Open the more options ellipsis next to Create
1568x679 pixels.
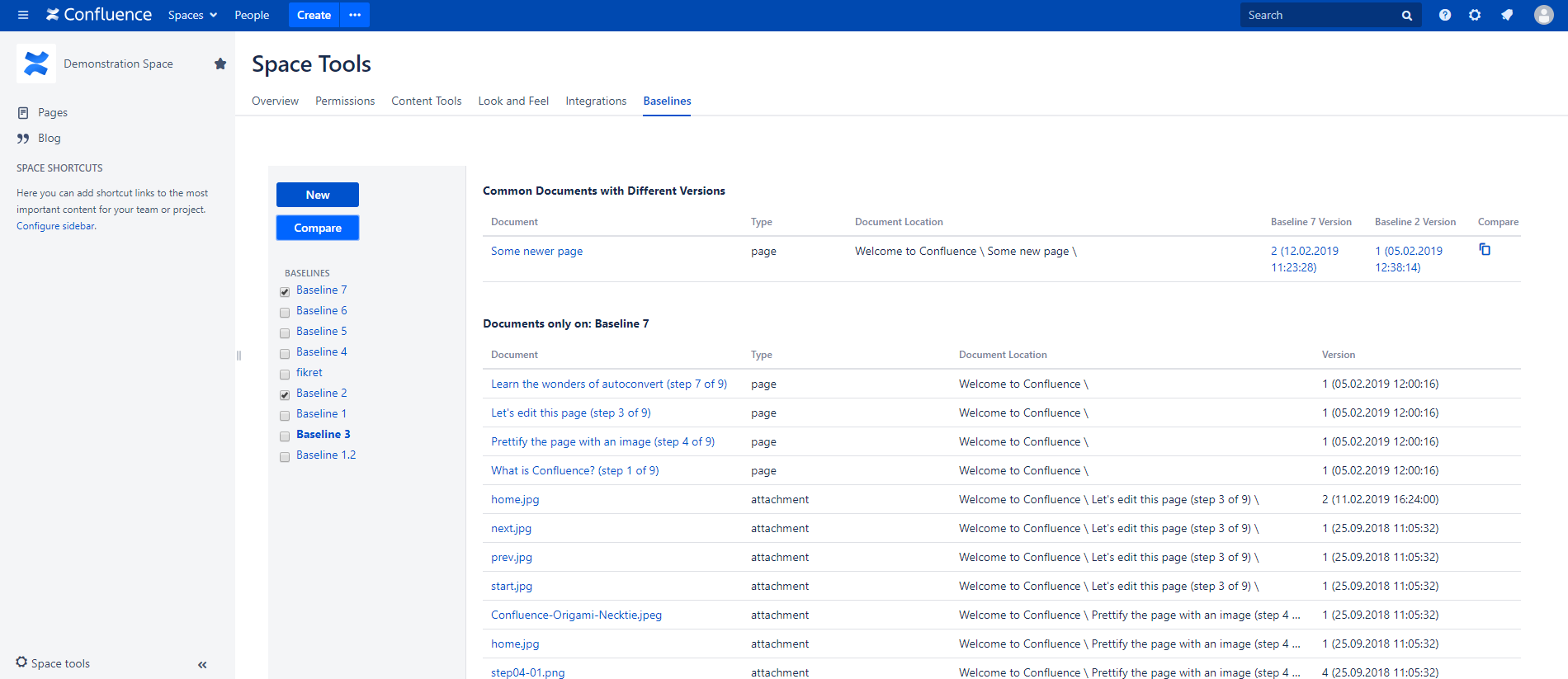[355, 15]
